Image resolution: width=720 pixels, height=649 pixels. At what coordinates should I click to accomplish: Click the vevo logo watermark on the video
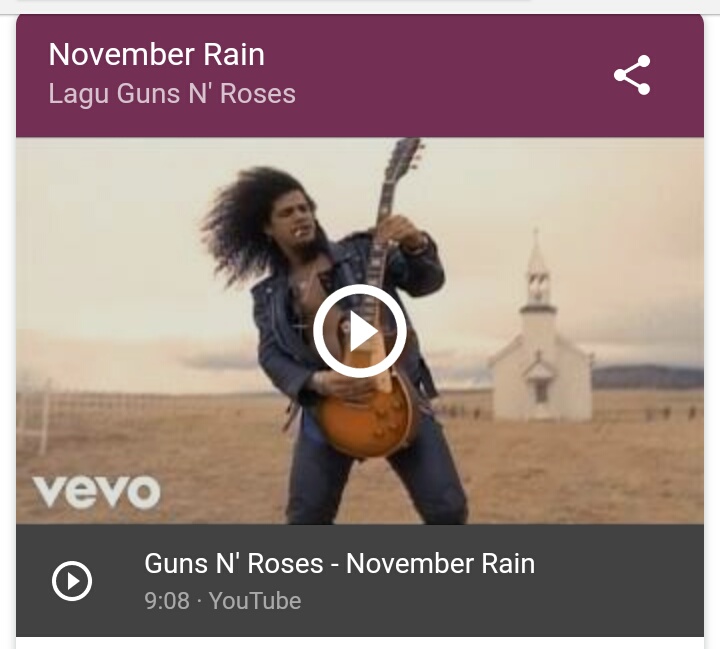click(96, 491)
